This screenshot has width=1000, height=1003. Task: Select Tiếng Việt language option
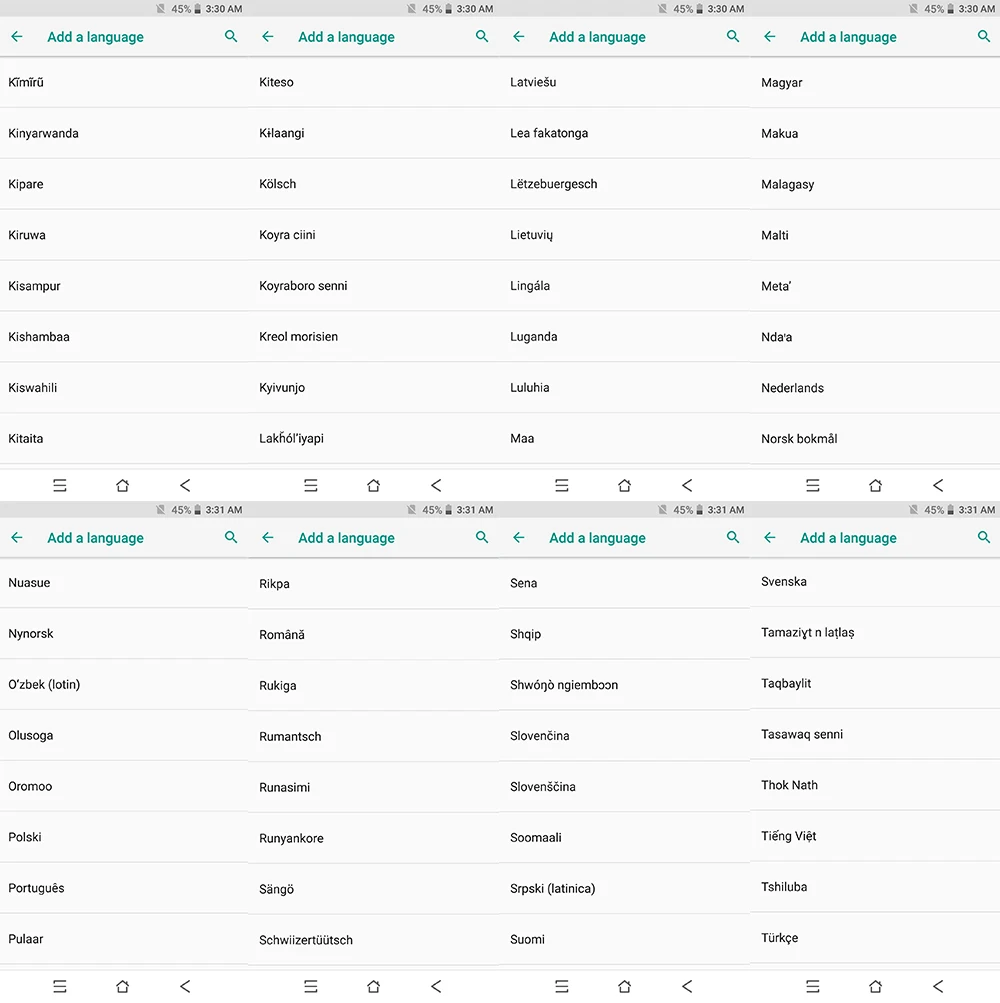(x=875, y=836)
